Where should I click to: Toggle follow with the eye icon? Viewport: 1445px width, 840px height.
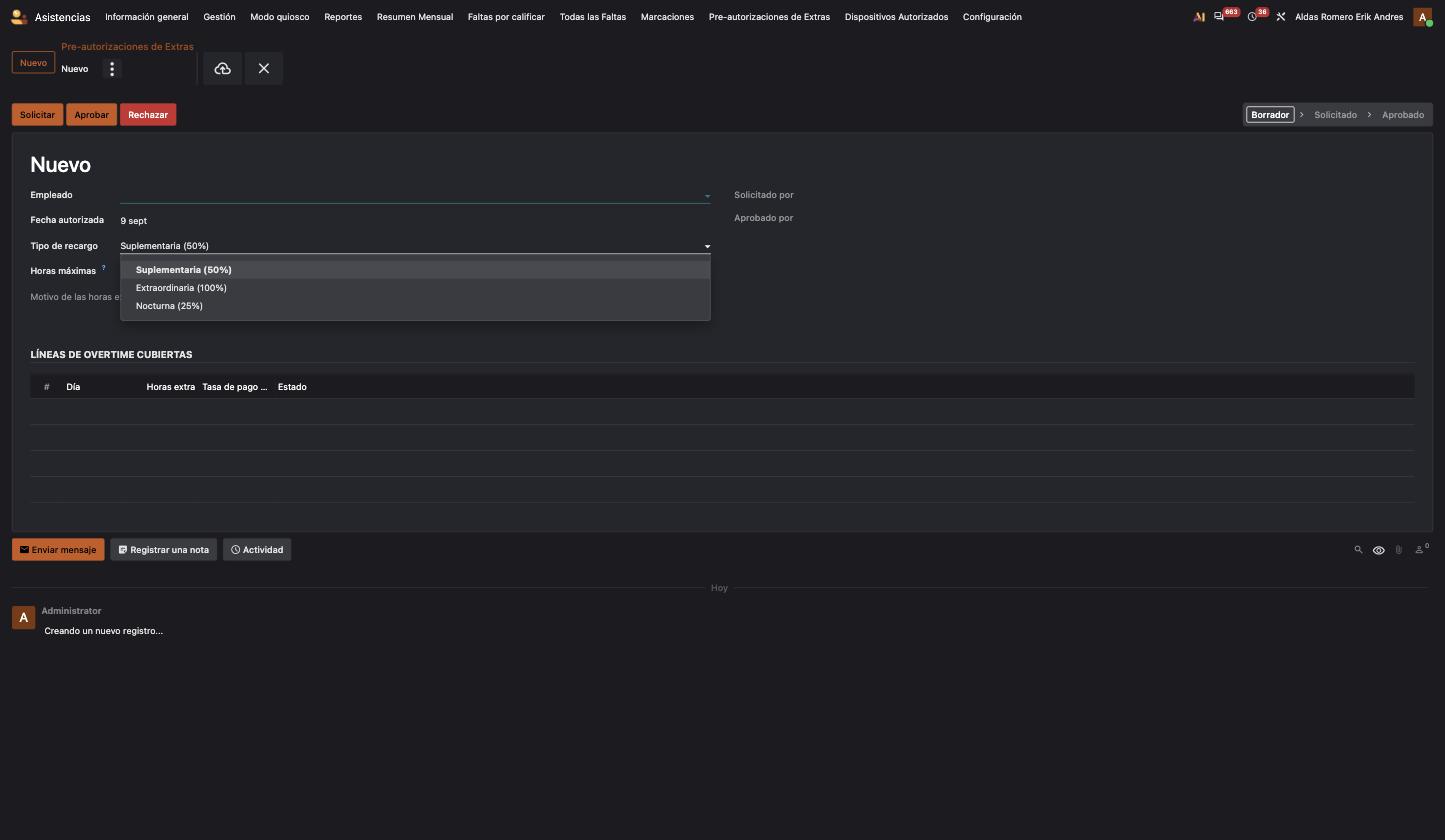point(1379,550)
